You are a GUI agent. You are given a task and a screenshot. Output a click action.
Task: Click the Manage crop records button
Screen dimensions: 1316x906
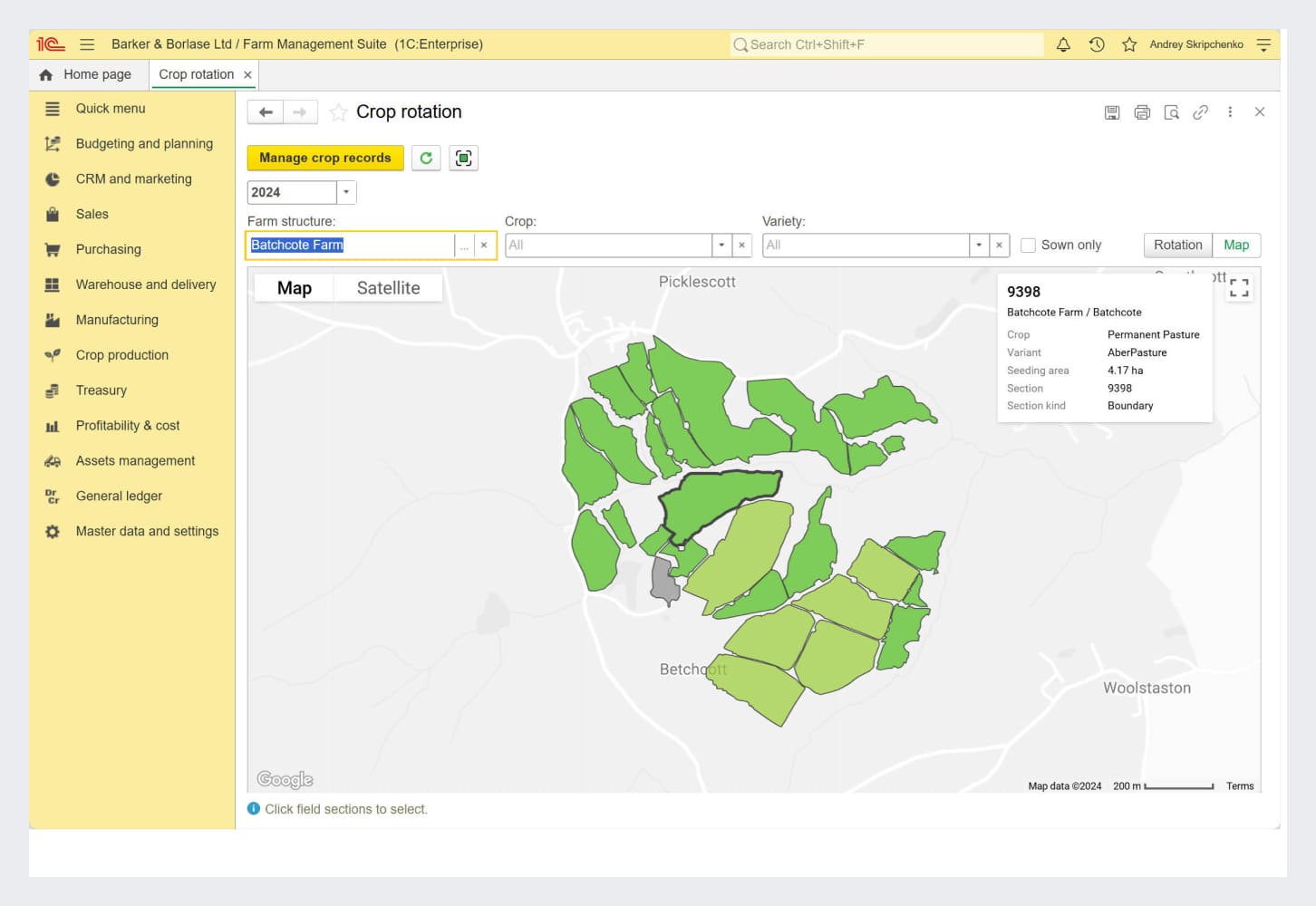point(324,158)
